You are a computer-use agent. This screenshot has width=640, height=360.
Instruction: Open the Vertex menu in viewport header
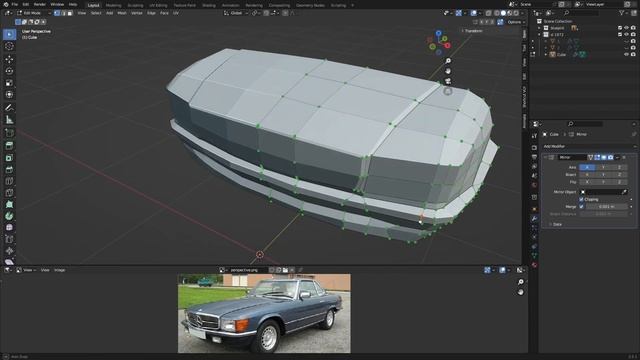136,13
